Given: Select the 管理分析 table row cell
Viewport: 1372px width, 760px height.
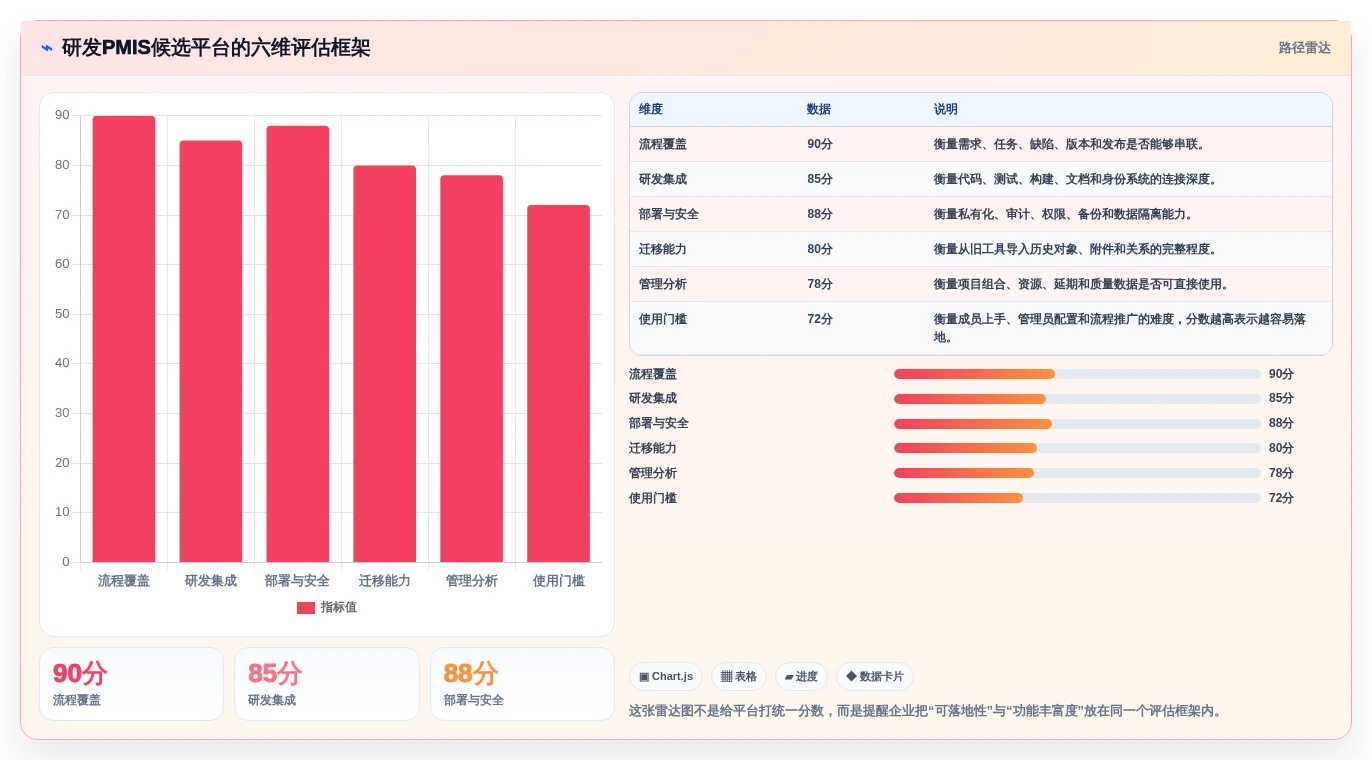Looking at the screenshot, I should 663,284.
